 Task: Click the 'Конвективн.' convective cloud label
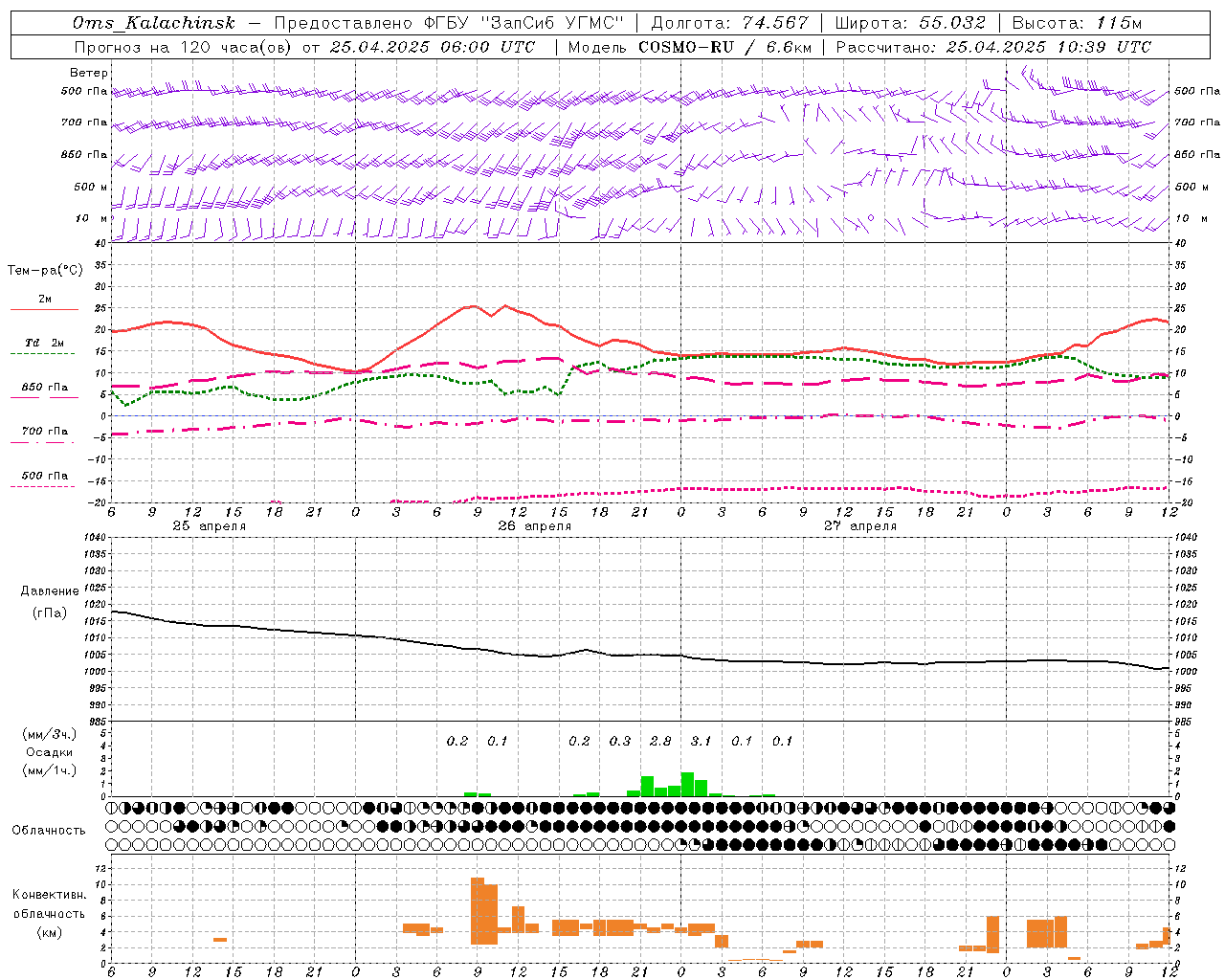tap(50, 895)
